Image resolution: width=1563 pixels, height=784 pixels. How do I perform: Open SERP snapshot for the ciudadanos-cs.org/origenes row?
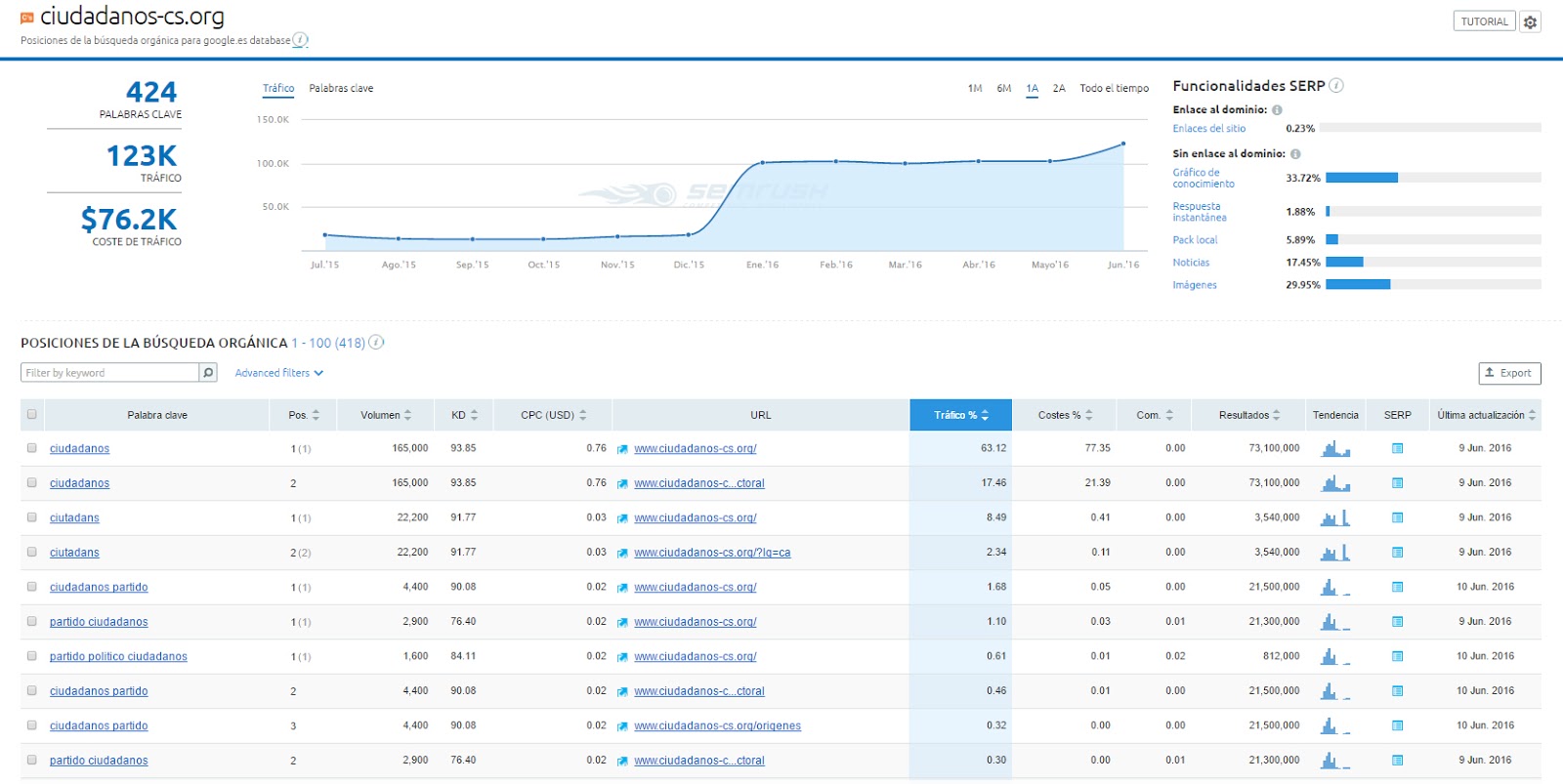[x=1397, y=725]
